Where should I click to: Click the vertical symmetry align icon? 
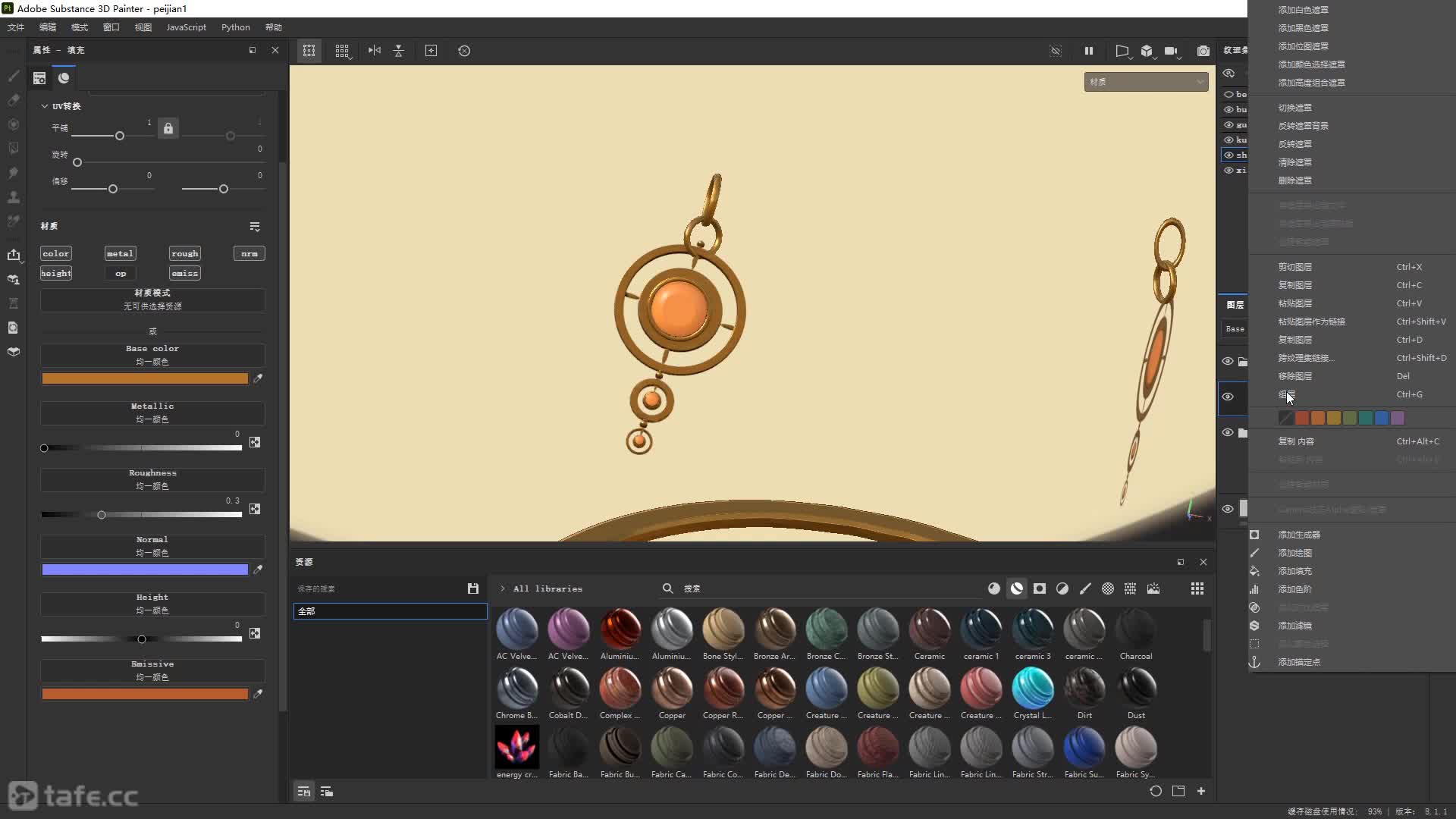pyautogui.click(x=399, y=51)
